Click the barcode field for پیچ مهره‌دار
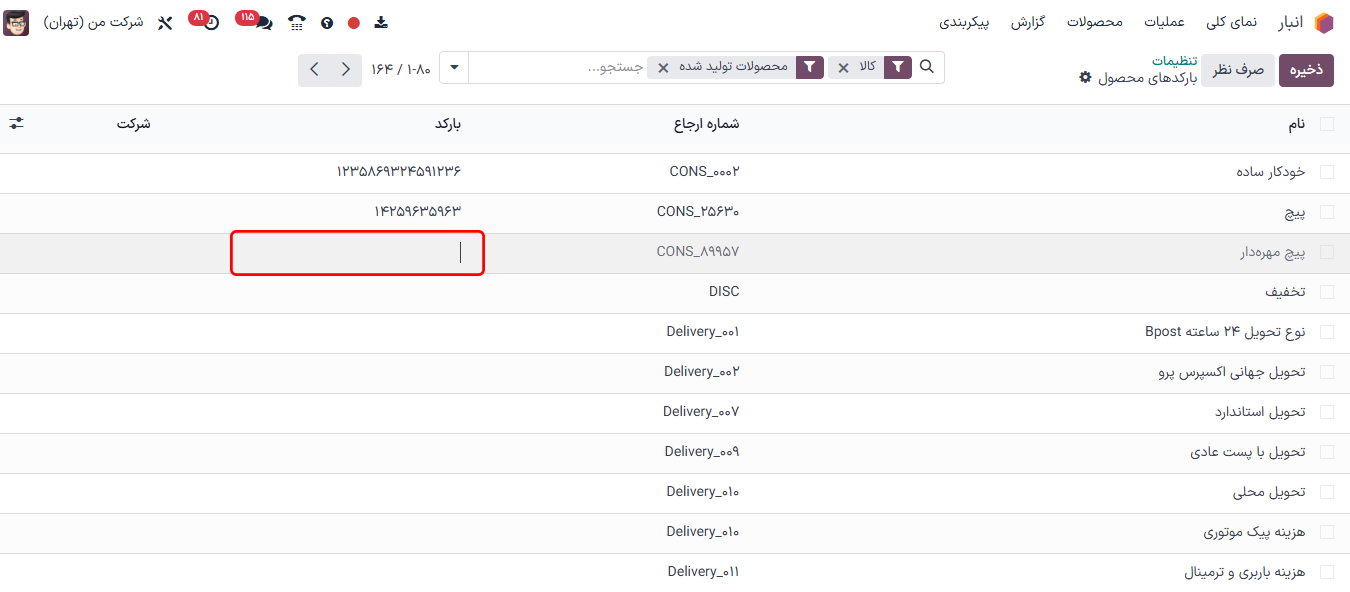The height and width of the screenshot is (592, 1350). 357,252
